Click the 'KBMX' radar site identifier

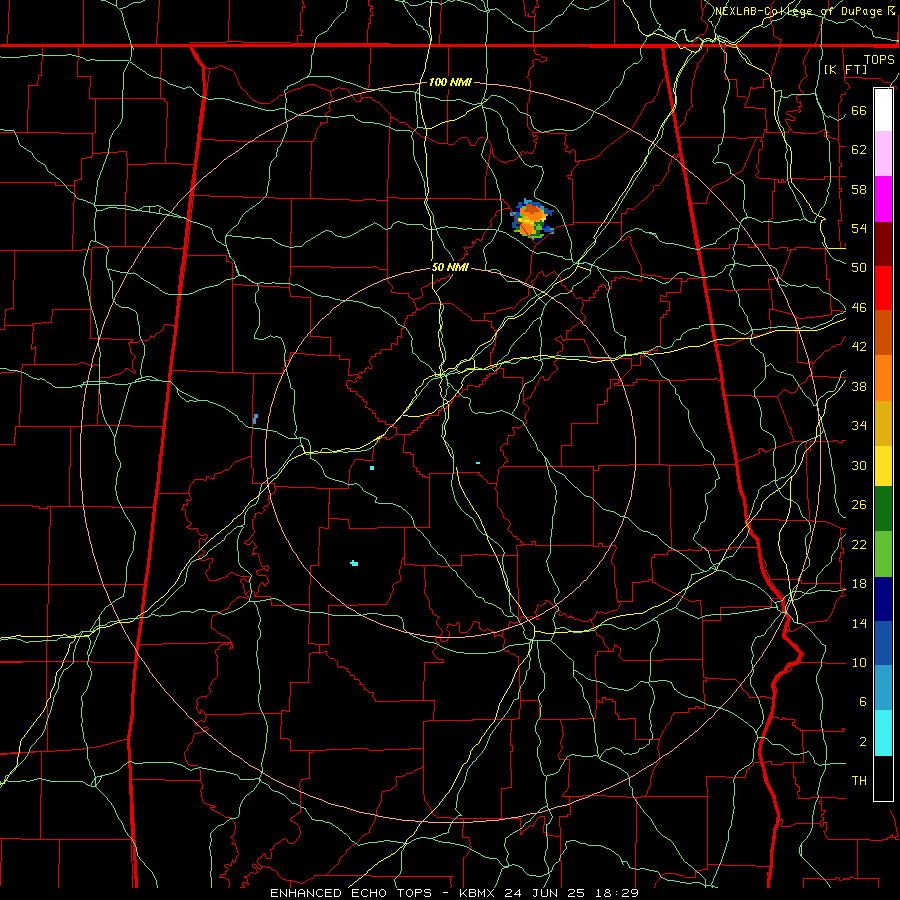tap(478, 893)
